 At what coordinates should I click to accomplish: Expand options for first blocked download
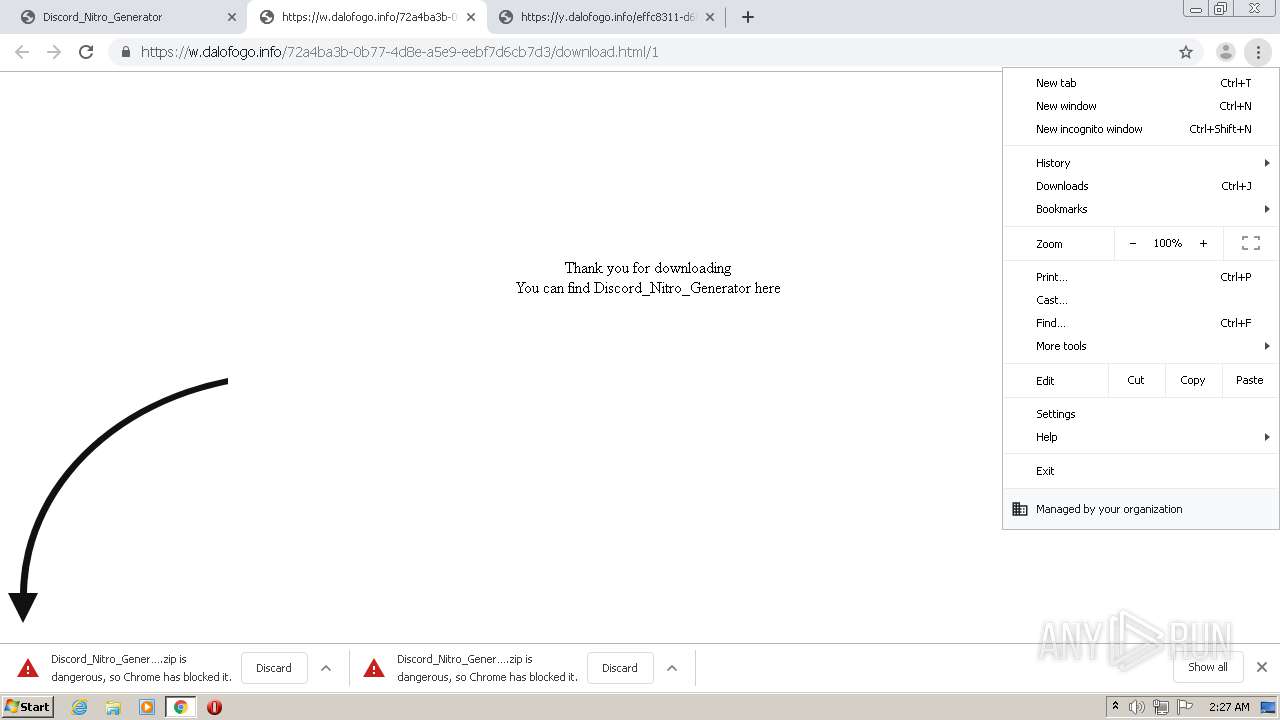[x=326, y=668]
